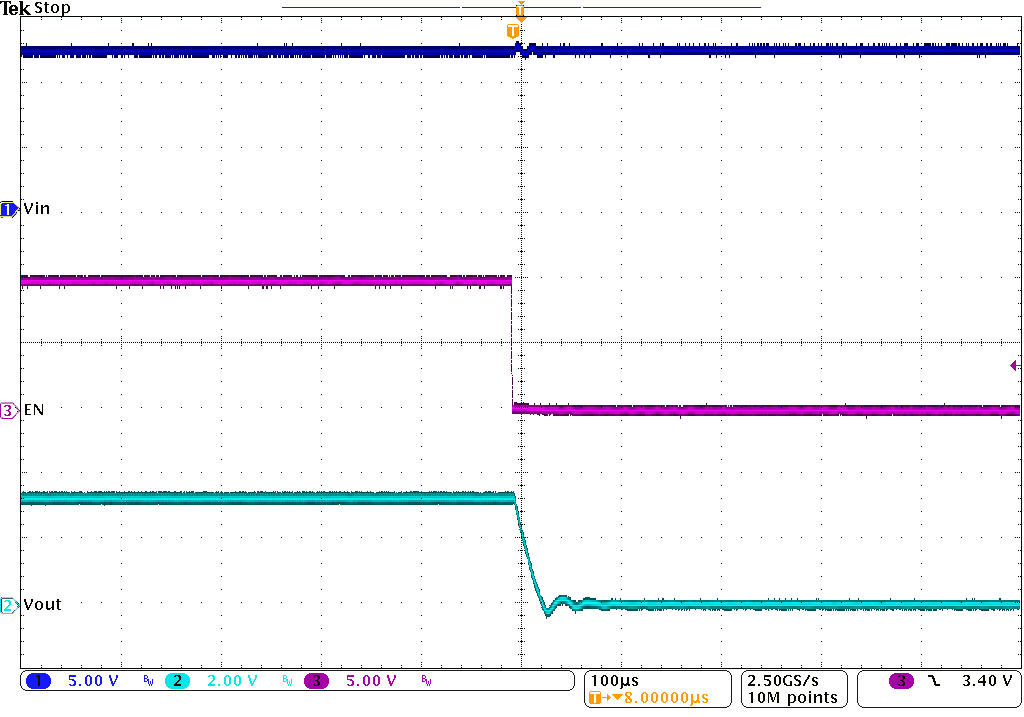Click the trigger slope icon in the trigger readout
The width and height of the screenshot is (1024, 717).
[x=932, y=680]
